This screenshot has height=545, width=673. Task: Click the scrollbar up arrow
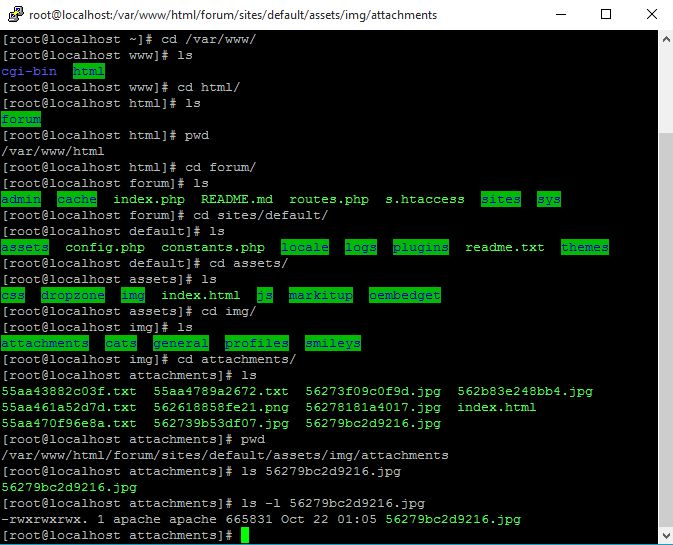(666, 39)
